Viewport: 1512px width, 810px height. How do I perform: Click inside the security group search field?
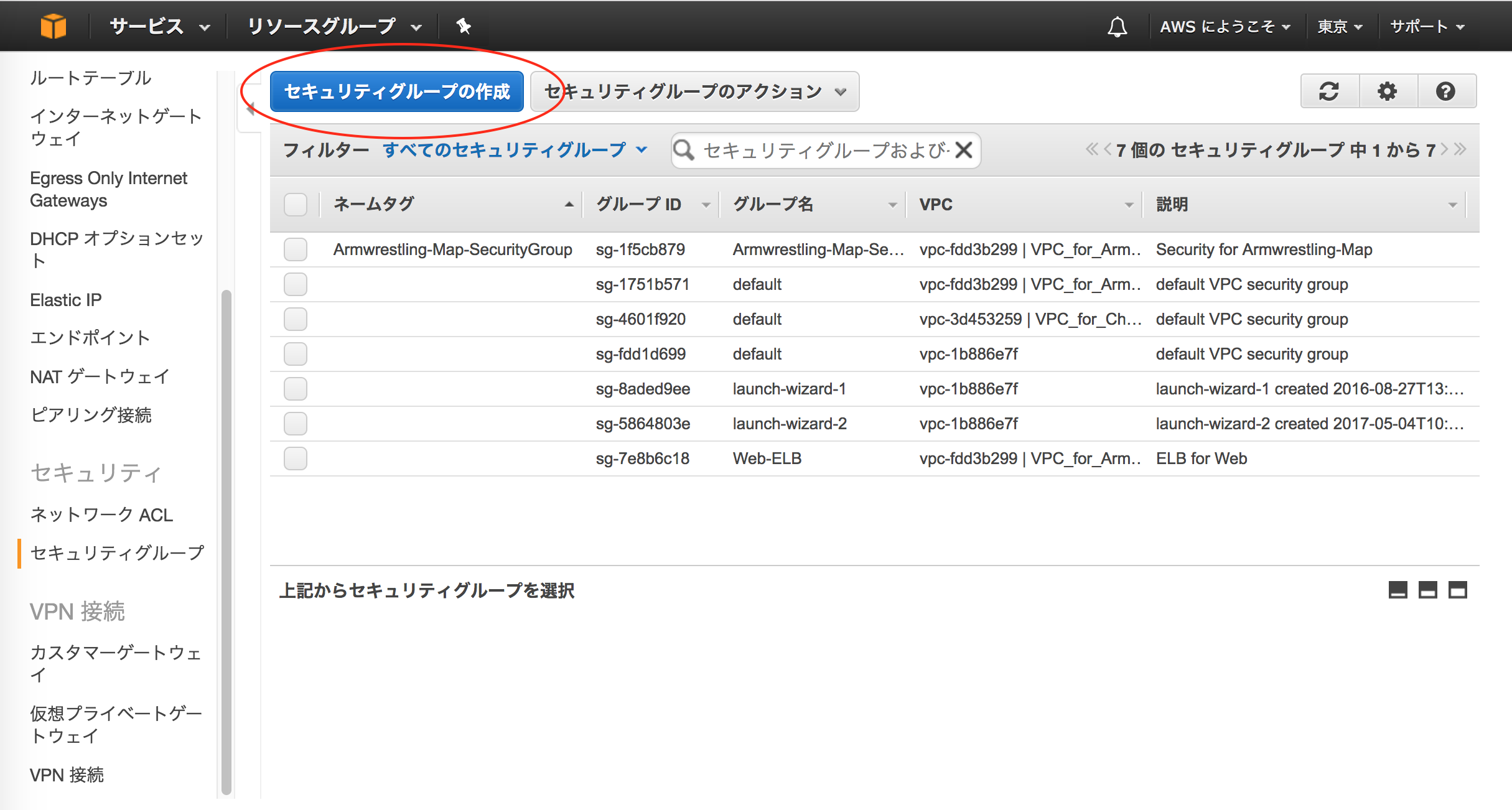[x=825, y=150]
